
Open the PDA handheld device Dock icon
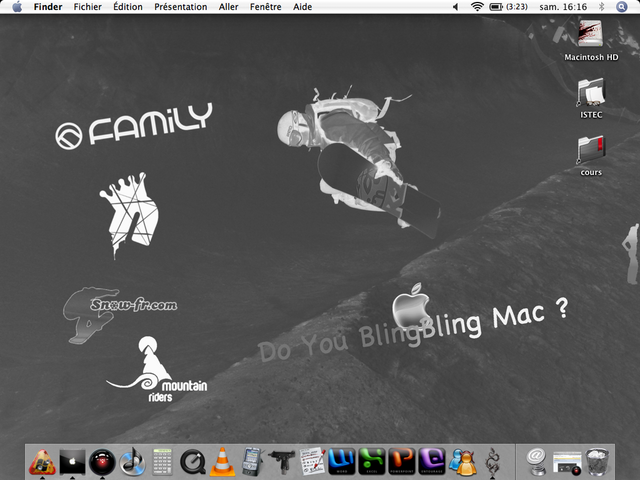point(252,461)
